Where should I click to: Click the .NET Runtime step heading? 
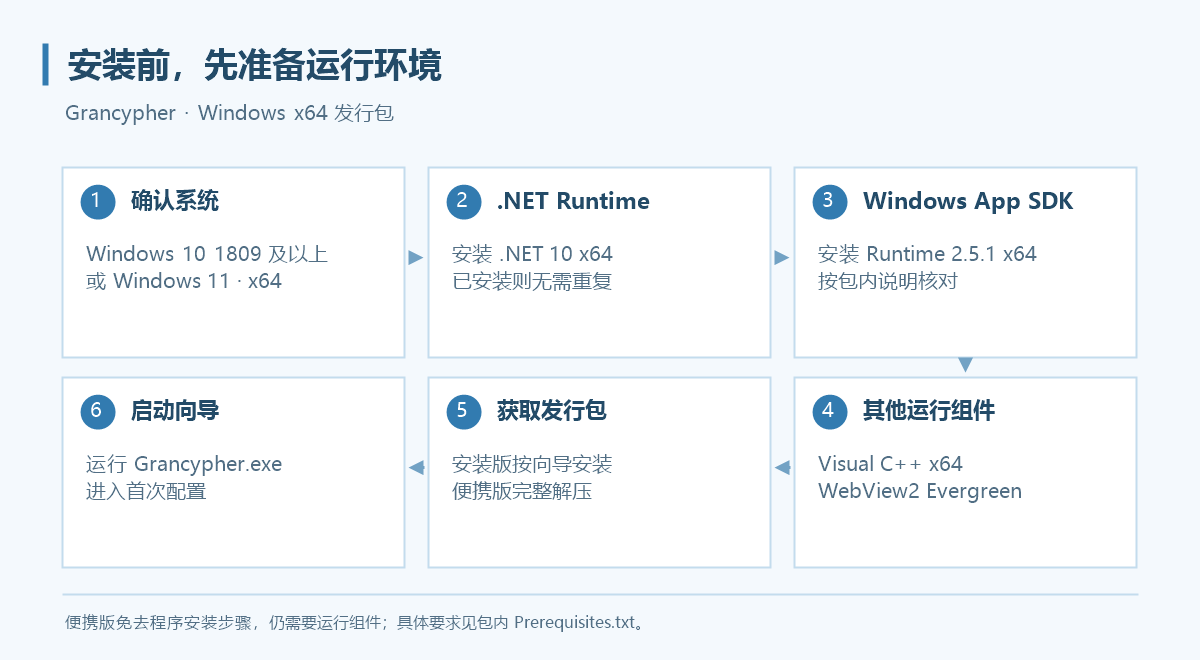573,201
